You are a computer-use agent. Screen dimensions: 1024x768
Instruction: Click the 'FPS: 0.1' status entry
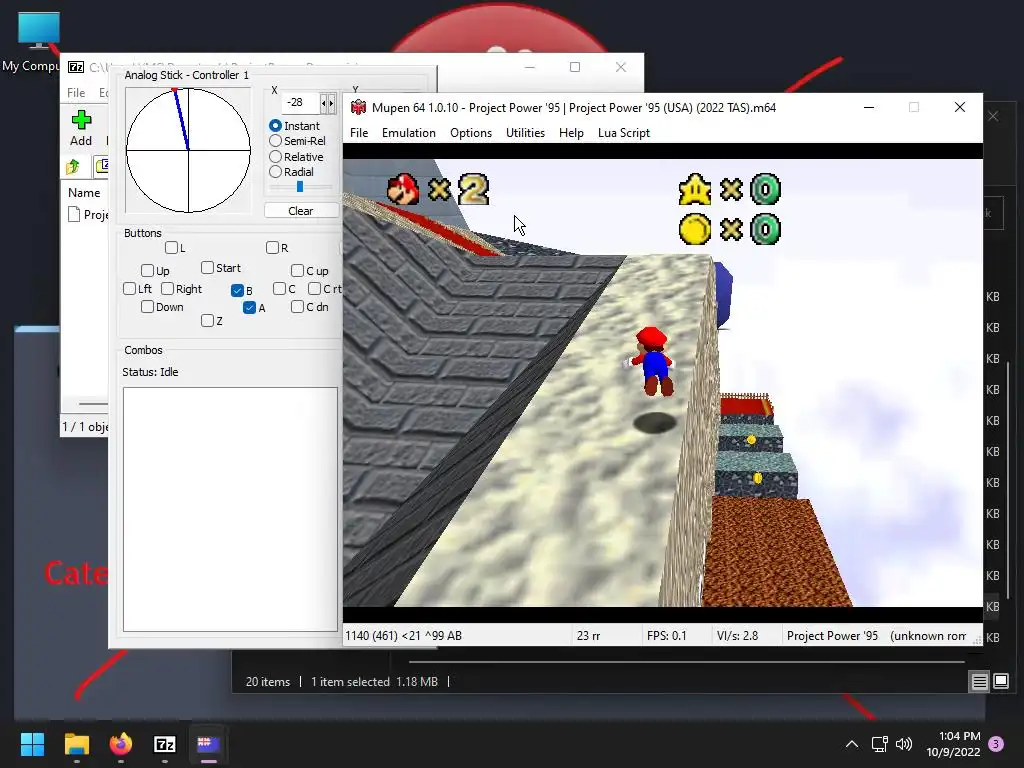click(667, 635)
